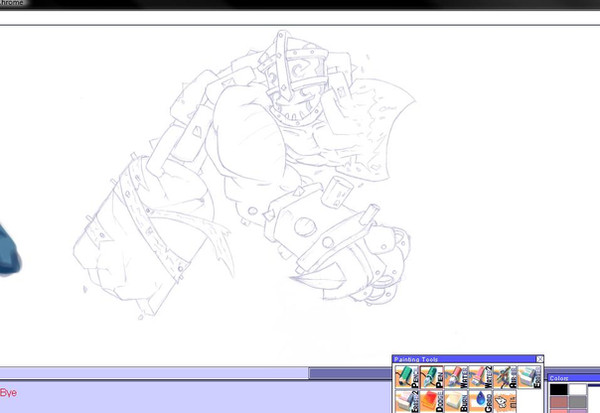Select the Pen tool
Image resolution: width=600 pixels, height=413 pixels.
pyautogui.click(x=431, y=376)
